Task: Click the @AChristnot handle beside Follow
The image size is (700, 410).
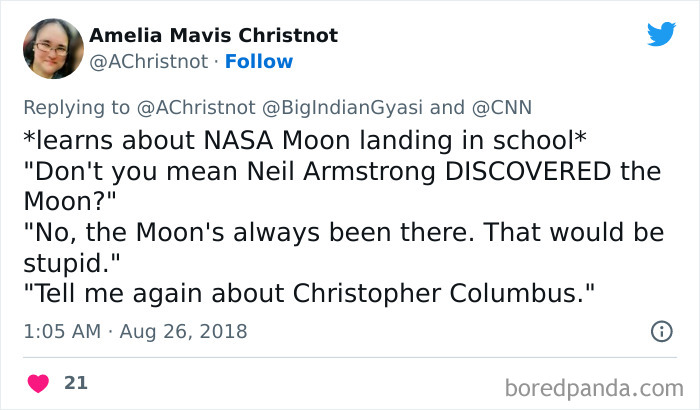Action: (151, 62)
